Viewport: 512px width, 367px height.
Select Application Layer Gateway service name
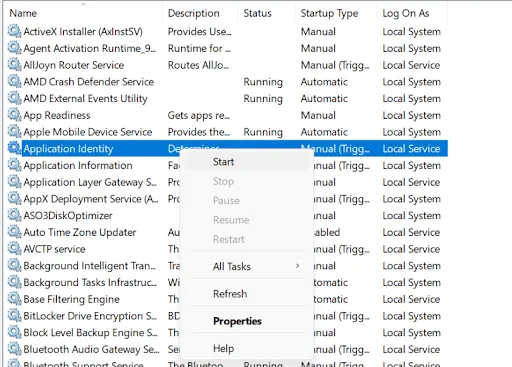click(x=90, y=182)
